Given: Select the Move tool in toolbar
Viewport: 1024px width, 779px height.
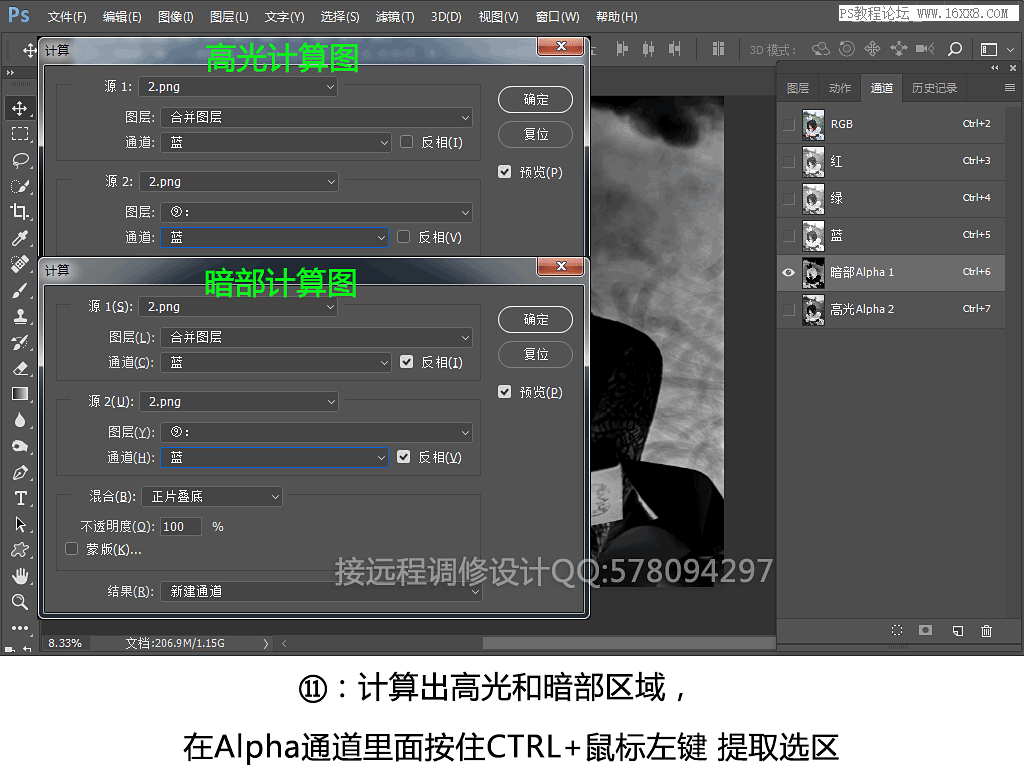Looking at the screenshot, I should (20, 108).
